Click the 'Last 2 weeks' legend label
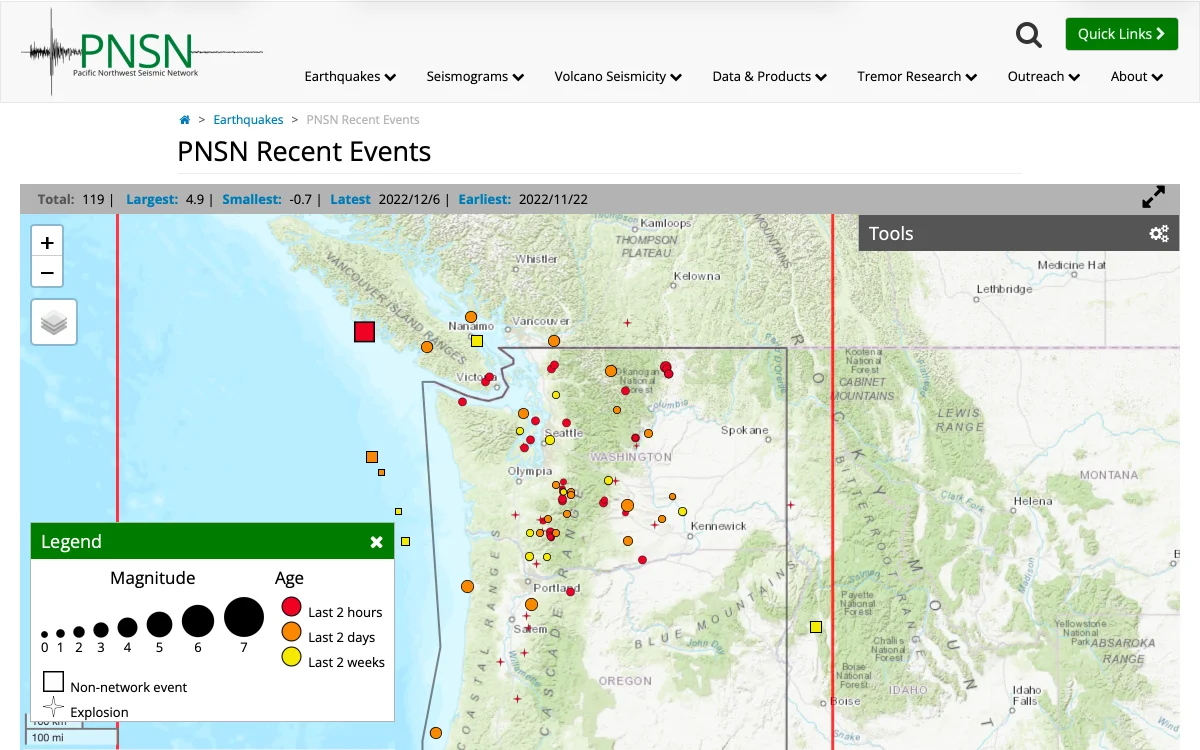Image resolution: width=1200 pixels, height=750 pixels. click(x=346, y=662)
